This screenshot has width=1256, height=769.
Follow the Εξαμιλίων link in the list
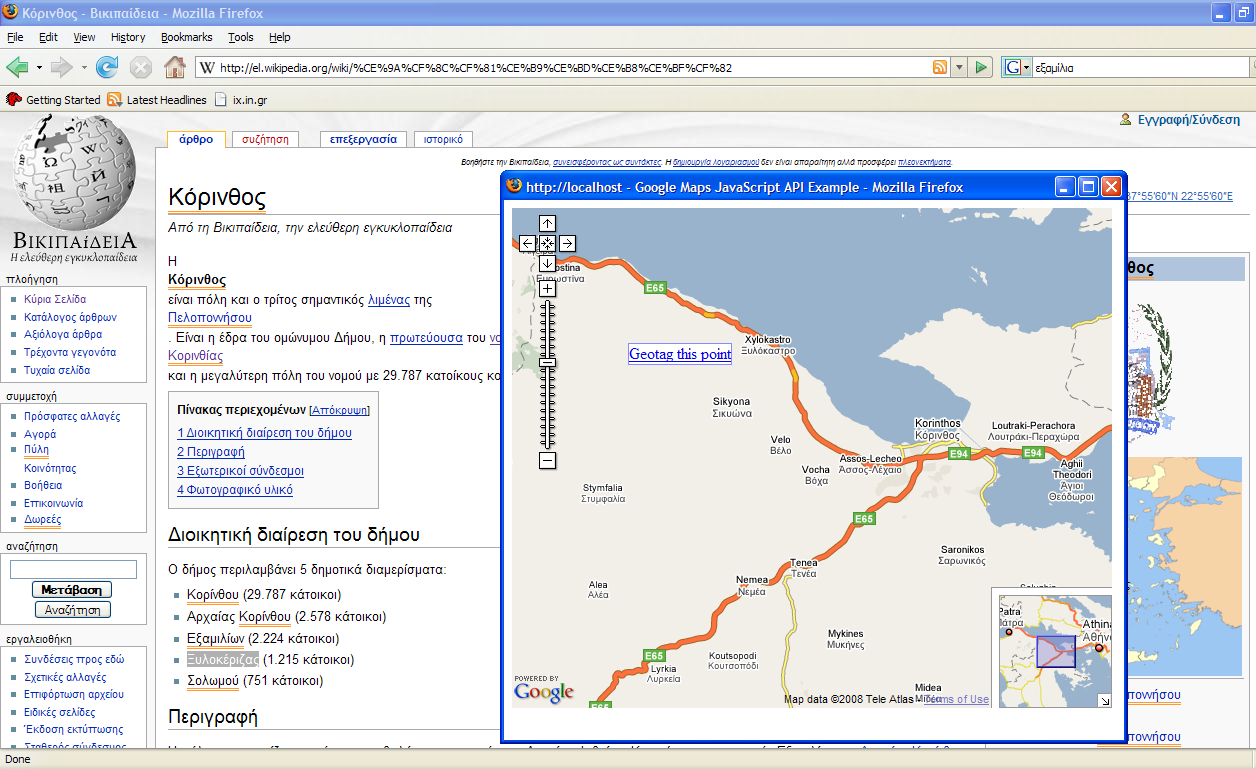pyautogui.click(x=215, y=639)
